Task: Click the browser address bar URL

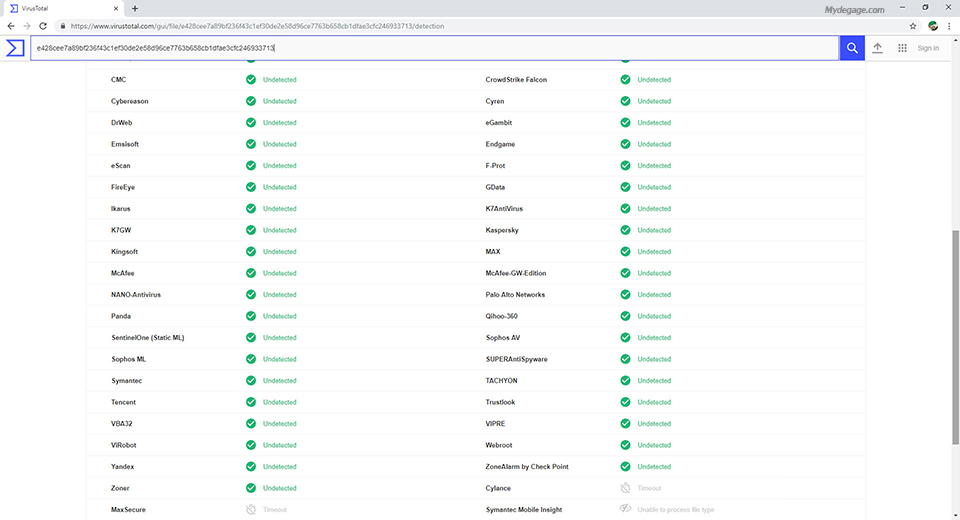Action: coord(257,26)
